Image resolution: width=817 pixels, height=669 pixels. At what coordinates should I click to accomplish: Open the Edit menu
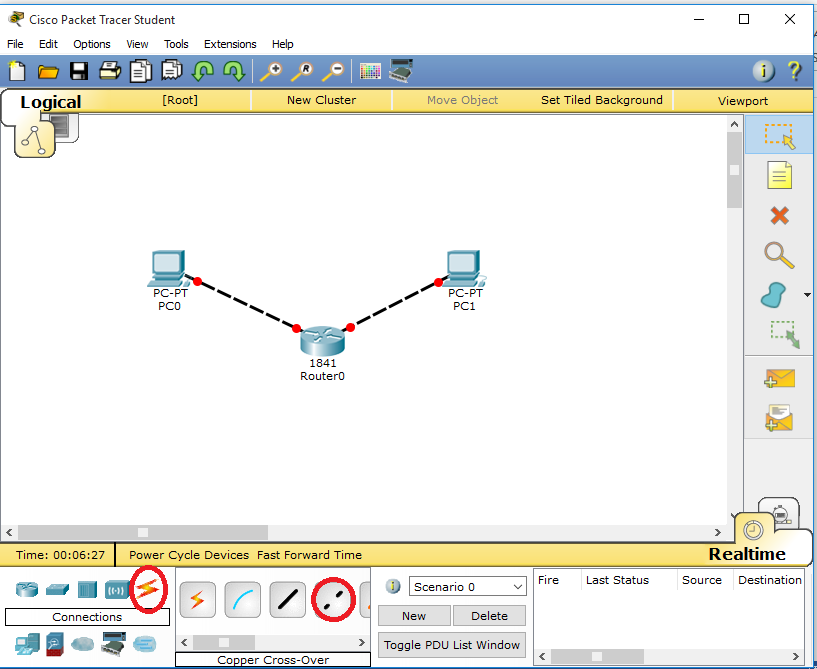coord(48,44)
